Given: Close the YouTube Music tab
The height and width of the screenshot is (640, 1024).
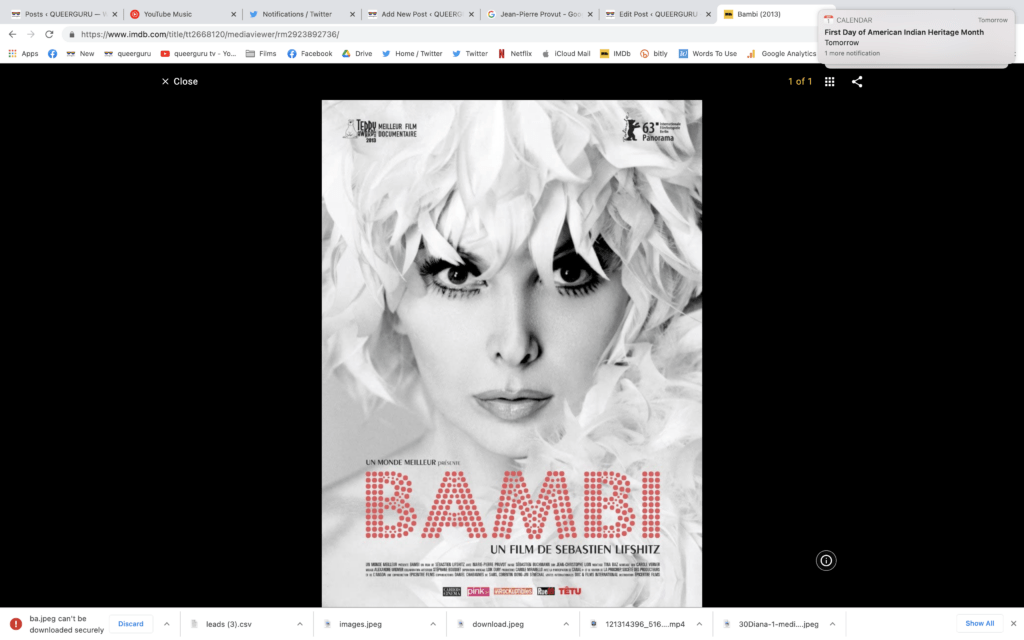Looking at the screenshot, I should tap(234, 14).
